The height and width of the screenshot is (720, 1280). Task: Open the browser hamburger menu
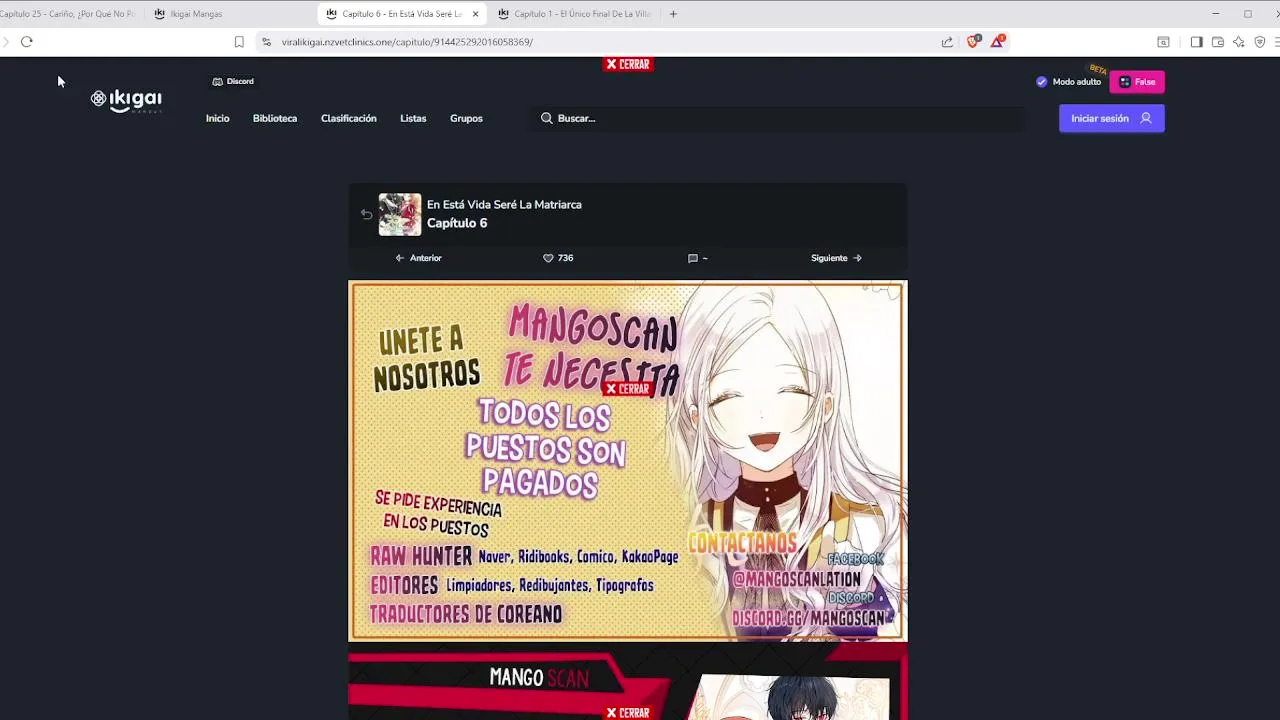point(1277,42)
